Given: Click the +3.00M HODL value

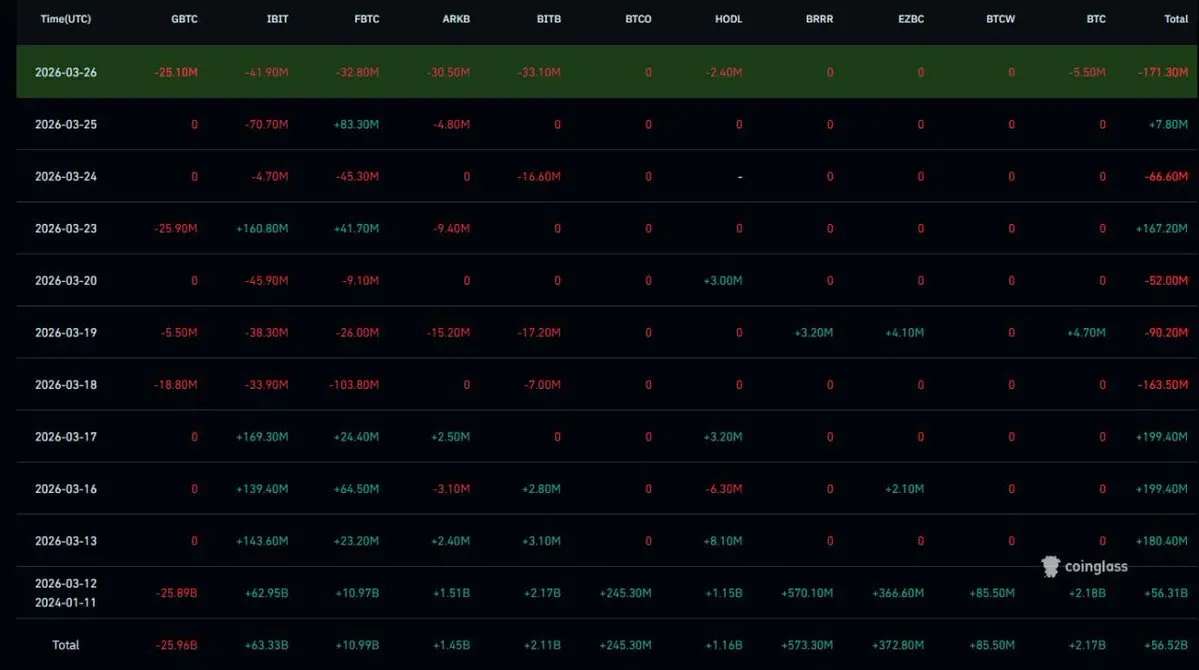Looking at the screenshot, I should point(723,281).
